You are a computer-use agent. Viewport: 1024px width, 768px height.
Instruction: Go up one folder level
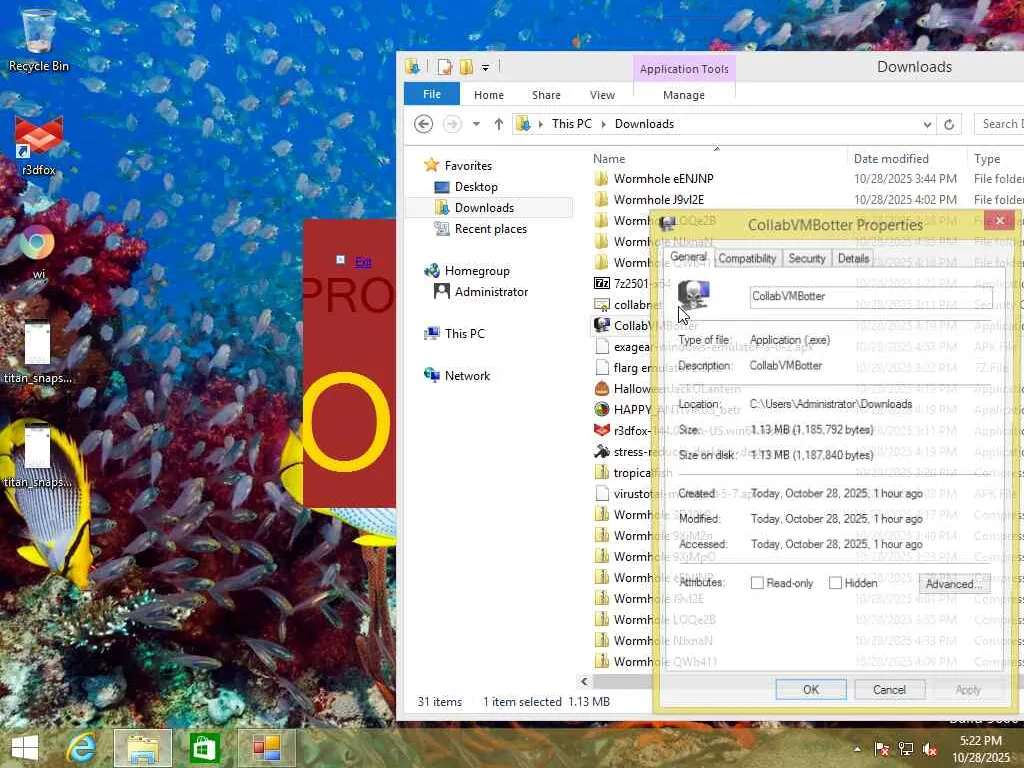[x=499, y=123]
